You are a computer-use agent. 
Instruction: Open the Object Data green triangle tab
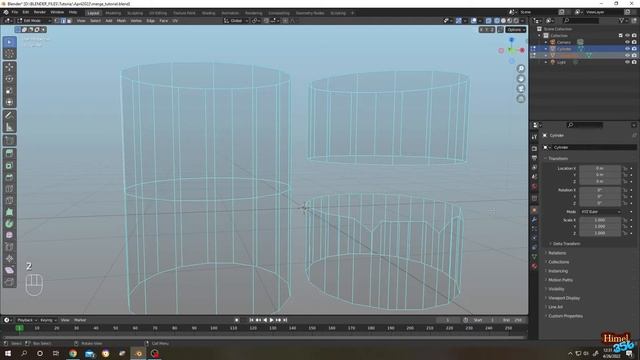[534, 256]
